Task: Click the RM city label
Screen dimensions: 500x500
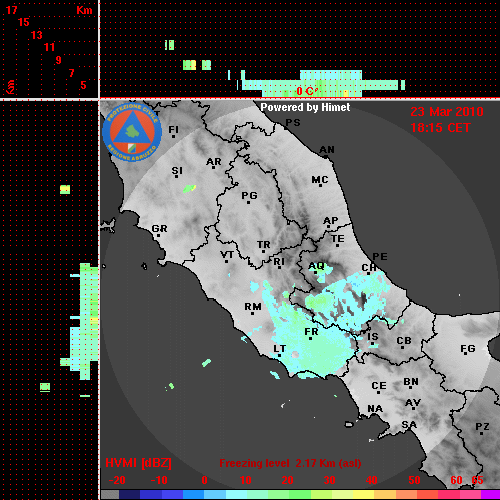Action: coord(253,306)
